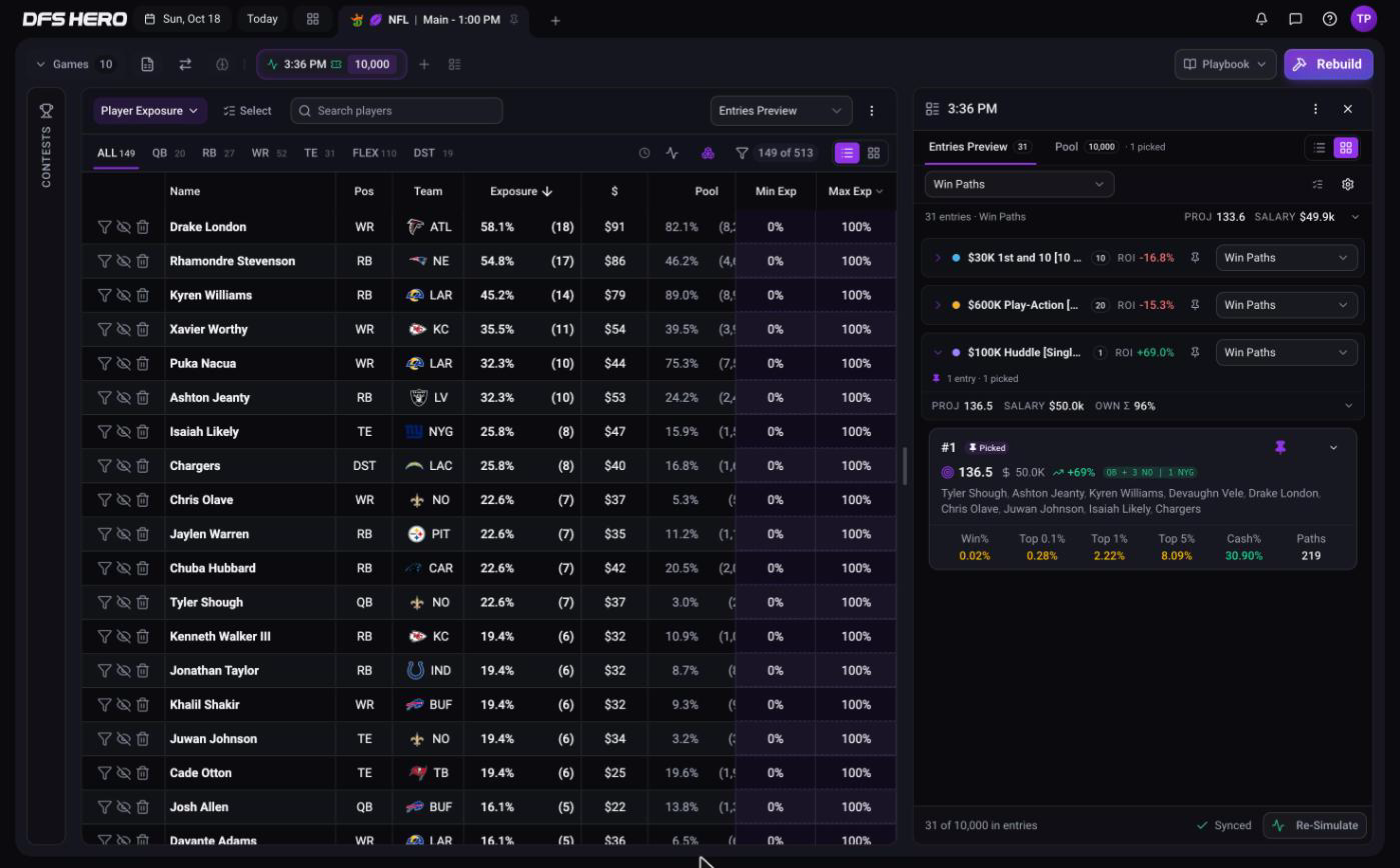Click the clock icon above the player table
1400x868 pixels.
644,153
